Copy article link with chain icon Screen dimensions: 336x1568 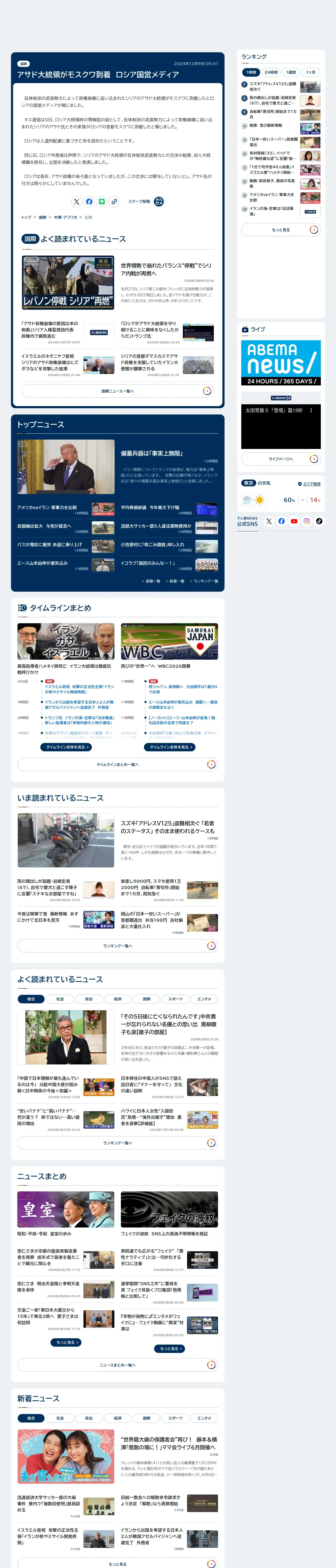point(115,201)
